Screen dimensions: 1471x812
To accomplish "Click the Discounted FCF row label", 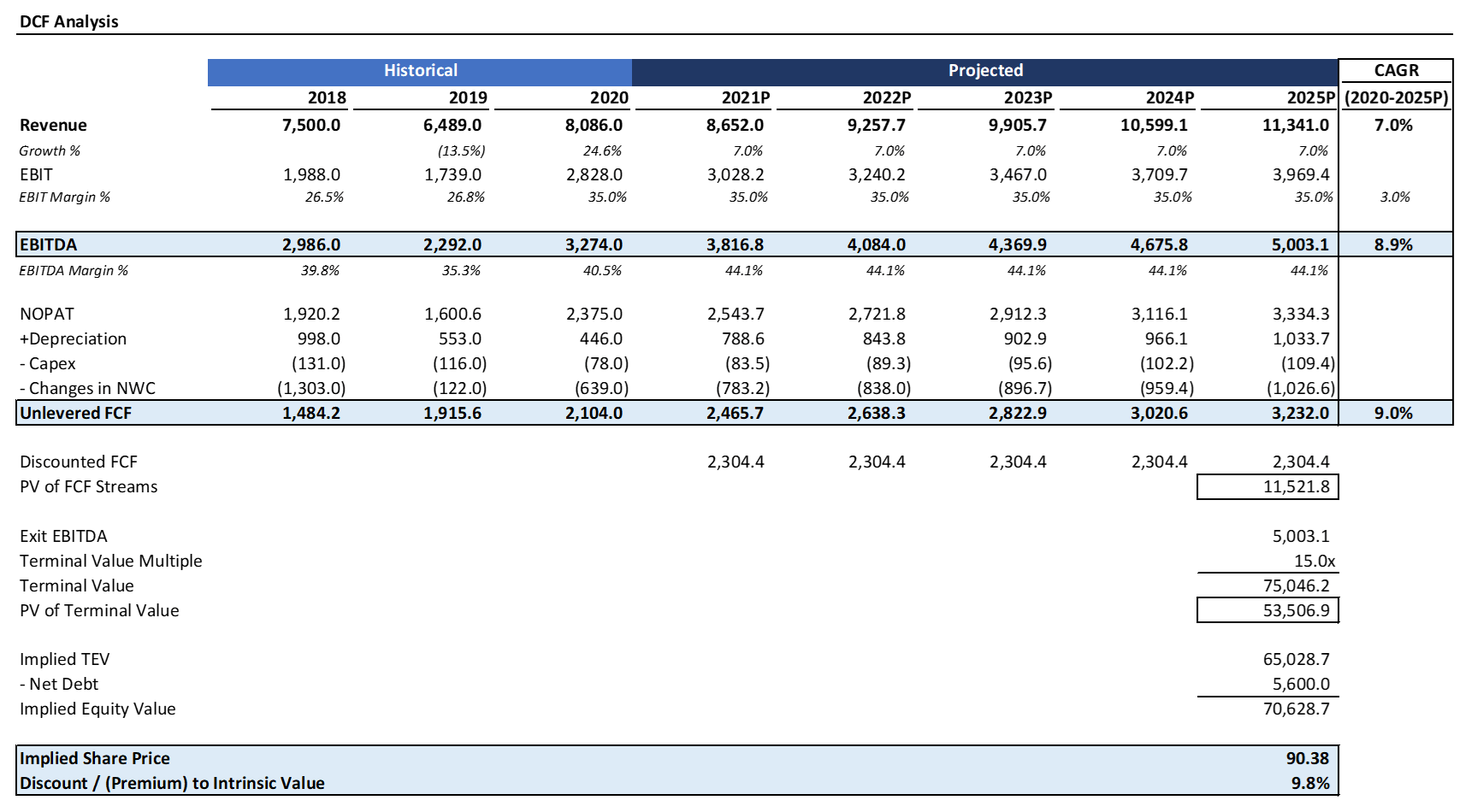I will (78, 462).
